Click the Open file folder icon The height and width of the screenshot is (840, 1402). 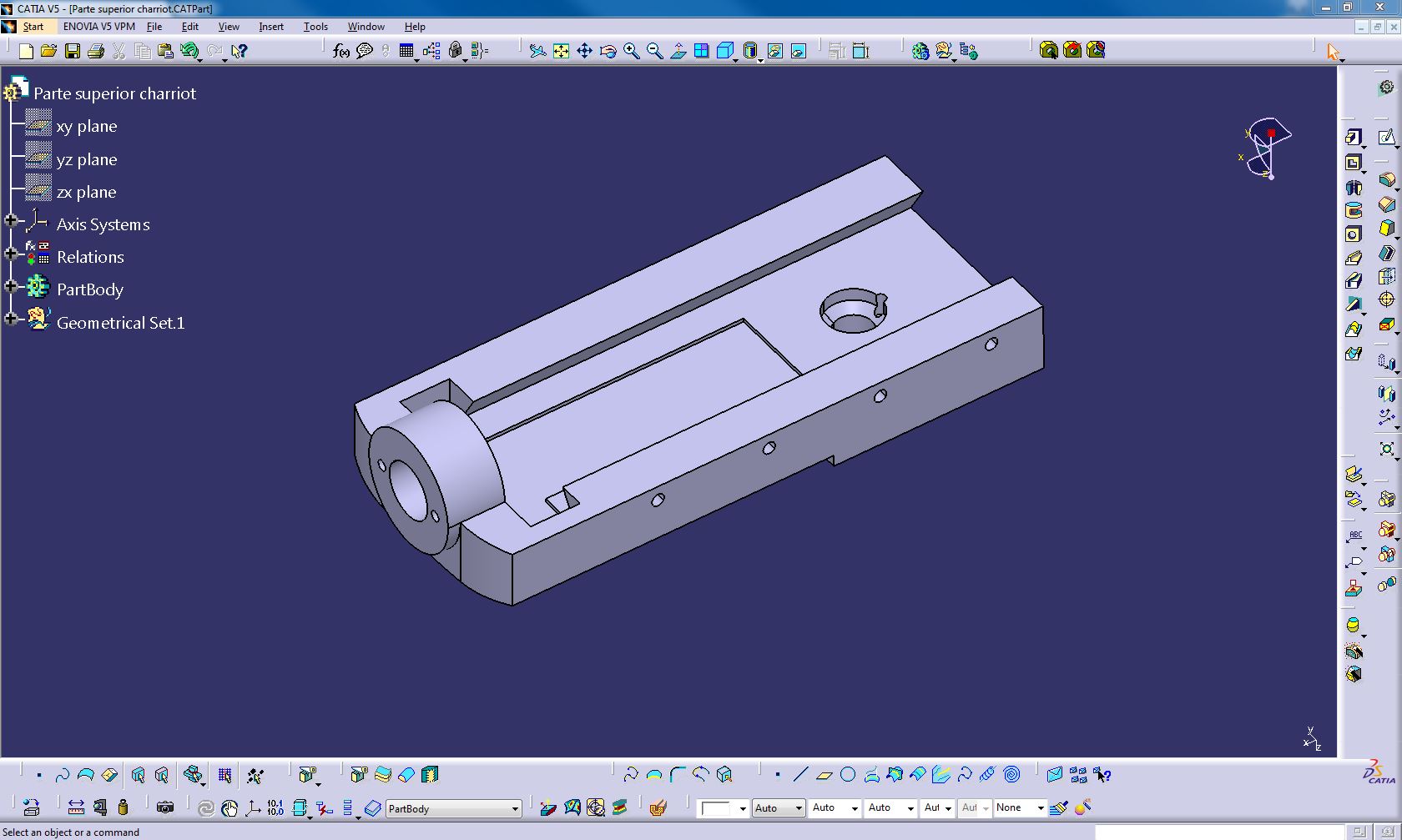(x=49, y=52)
